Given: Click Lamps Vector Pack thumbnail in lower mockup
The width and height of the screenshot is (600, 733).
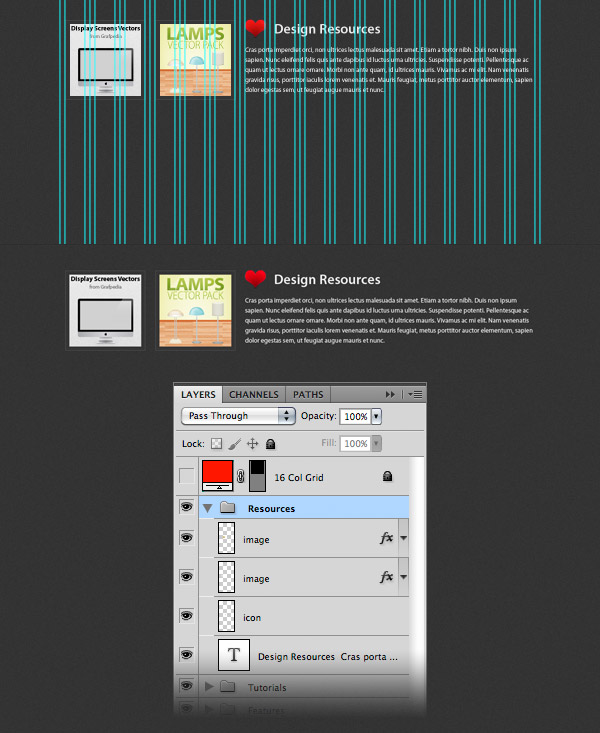Looking at the screenshot, I should point(195,310).
